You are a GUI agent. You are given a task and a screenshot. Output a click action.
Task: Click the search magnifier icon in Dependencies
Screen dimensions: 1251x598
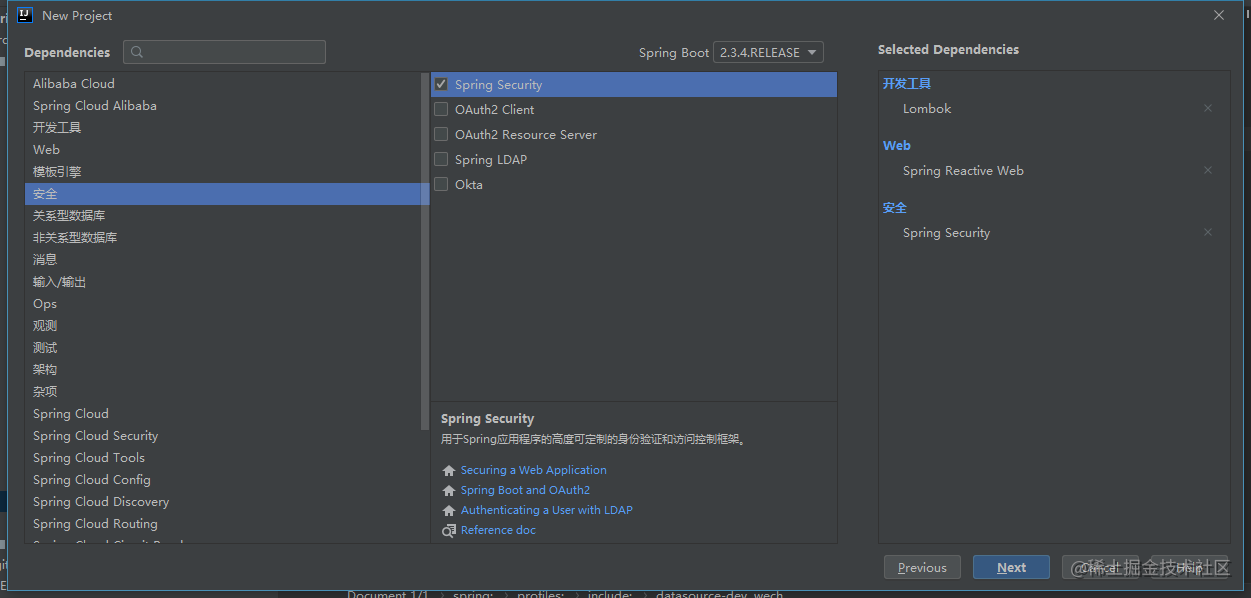coord(138,52)
